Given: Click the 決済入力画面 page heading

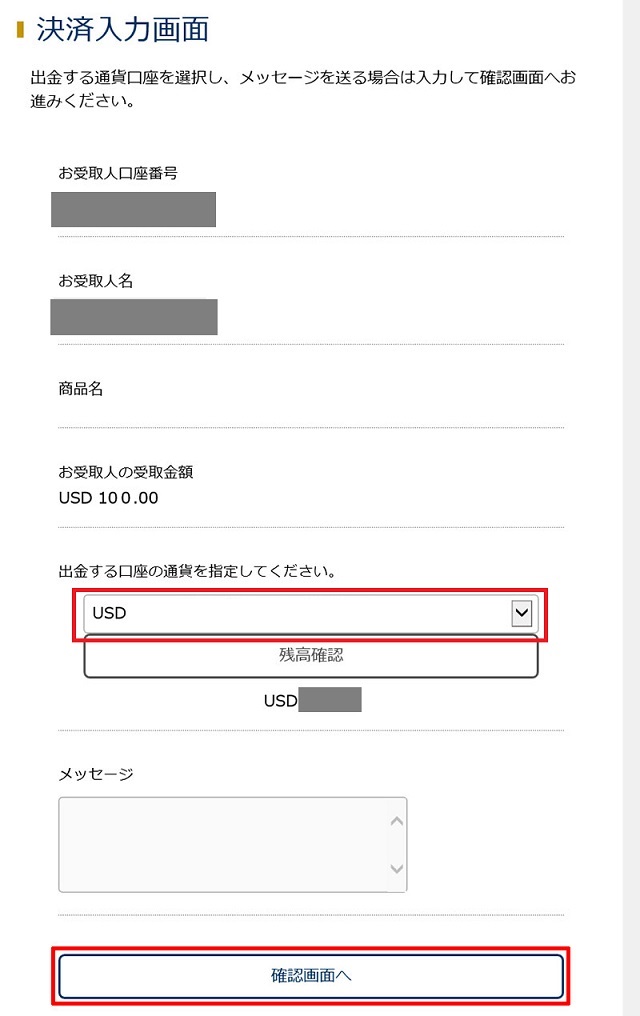Looking at the screenshot, I should [x=122, y=30].
